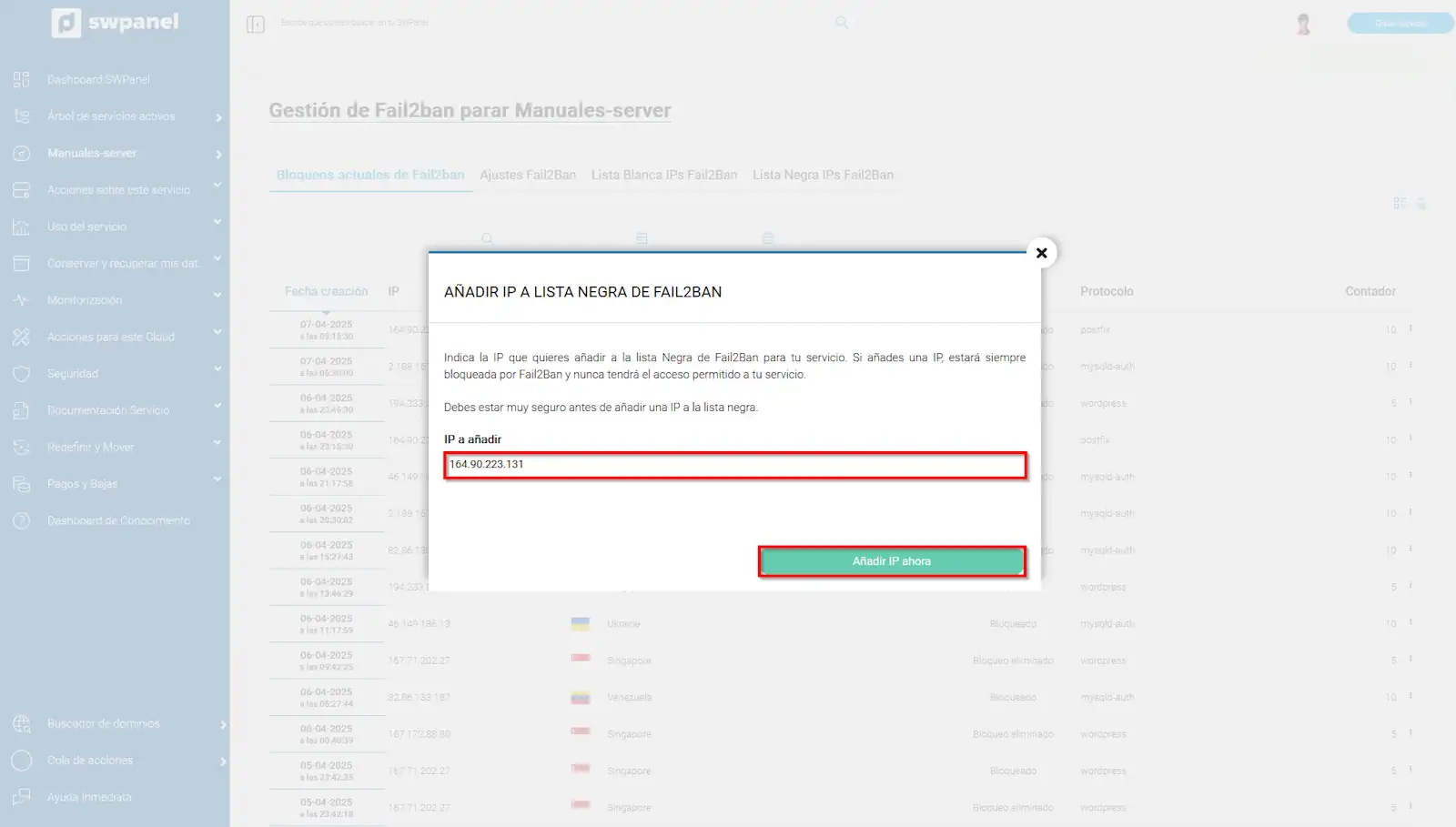1456x827 pixels.
Task: Open the Lista Negra IPs Fail2Ban tab
Action: [x=823, y=175]
